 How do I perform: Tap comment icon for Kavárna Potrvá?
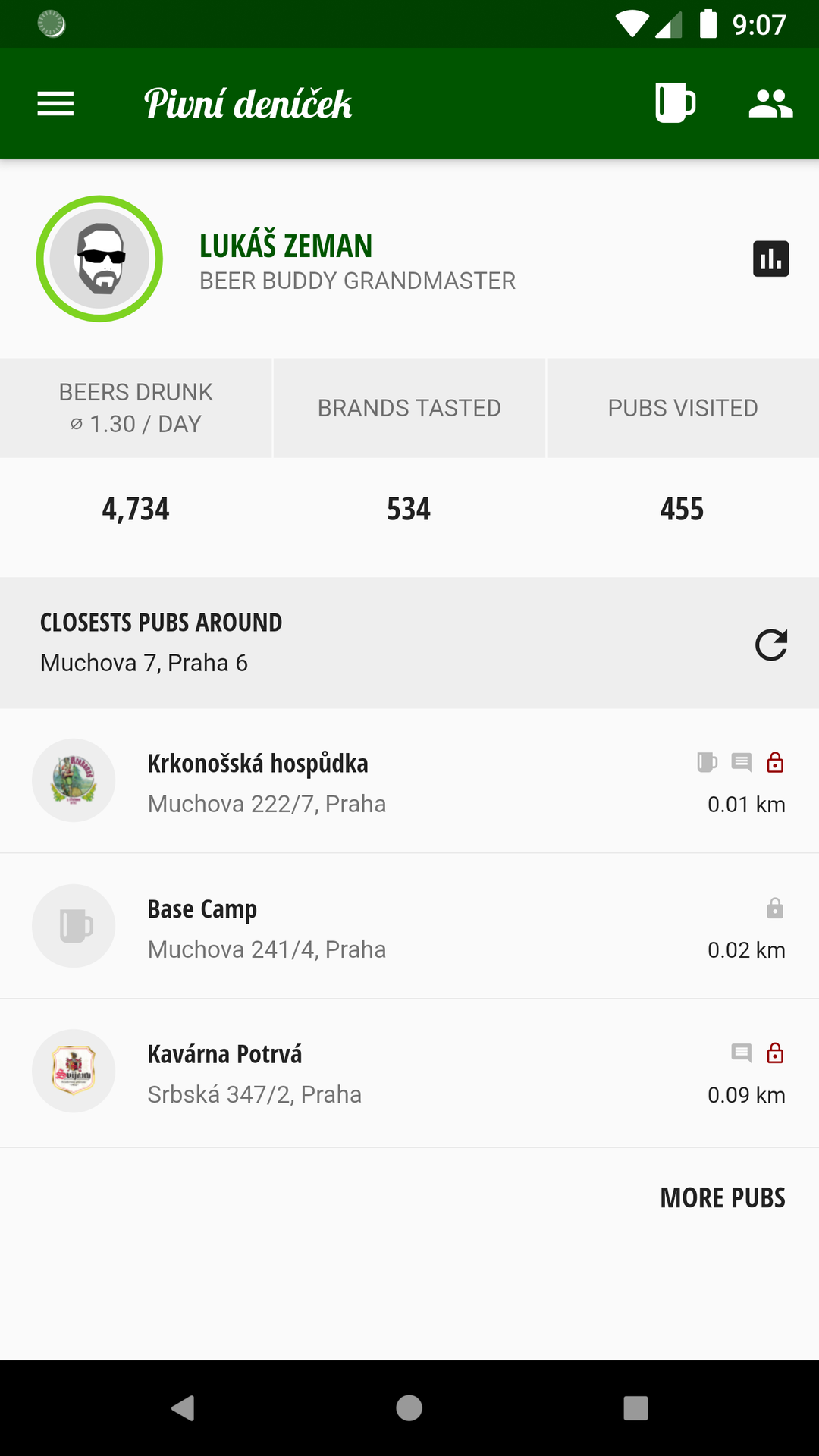point(741,1053)
